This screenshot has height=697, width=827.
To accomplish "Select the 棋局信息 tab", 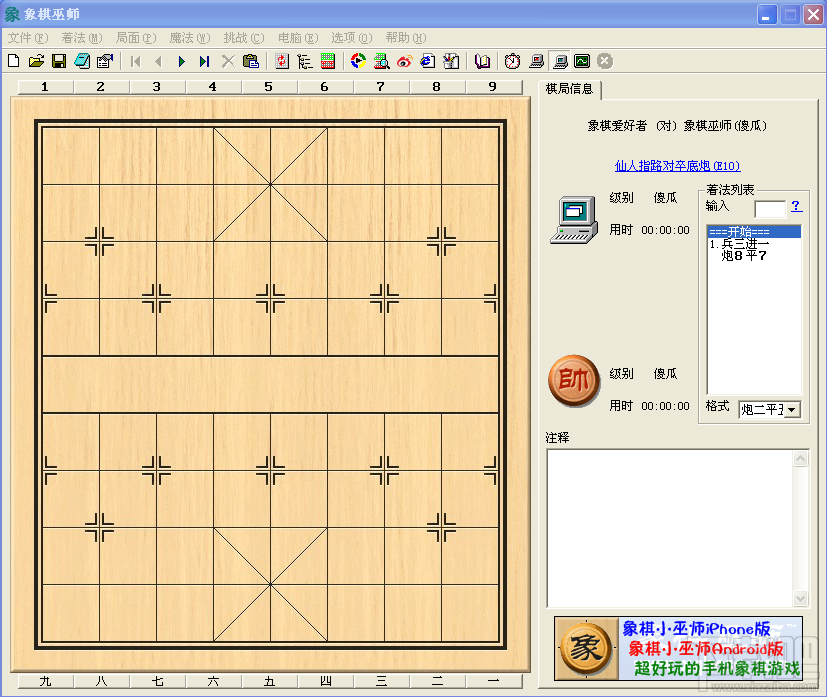I will point(569,89).
